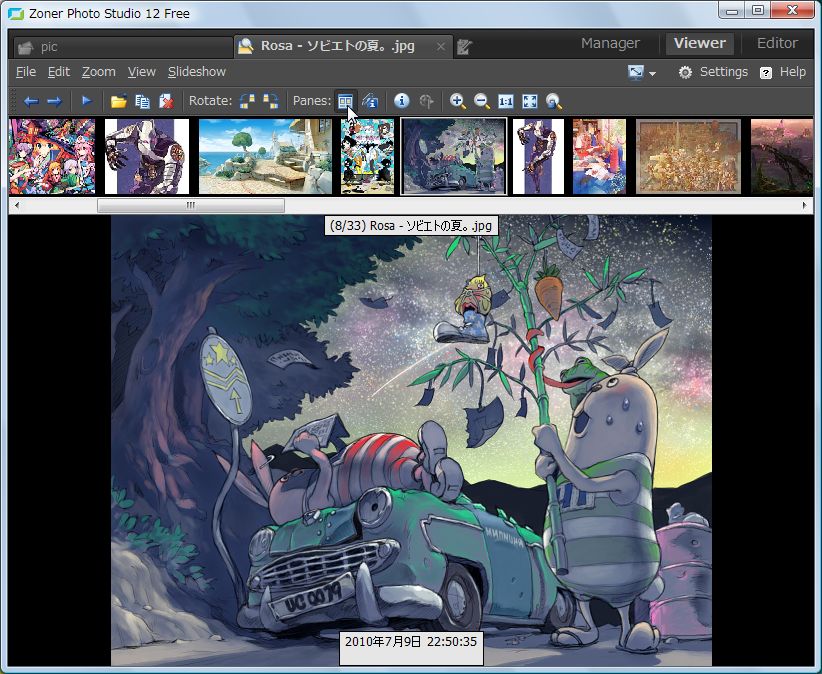Click the Help question mark icon
The width and height of the screenshot is (822, 674).
pos(766,73)
